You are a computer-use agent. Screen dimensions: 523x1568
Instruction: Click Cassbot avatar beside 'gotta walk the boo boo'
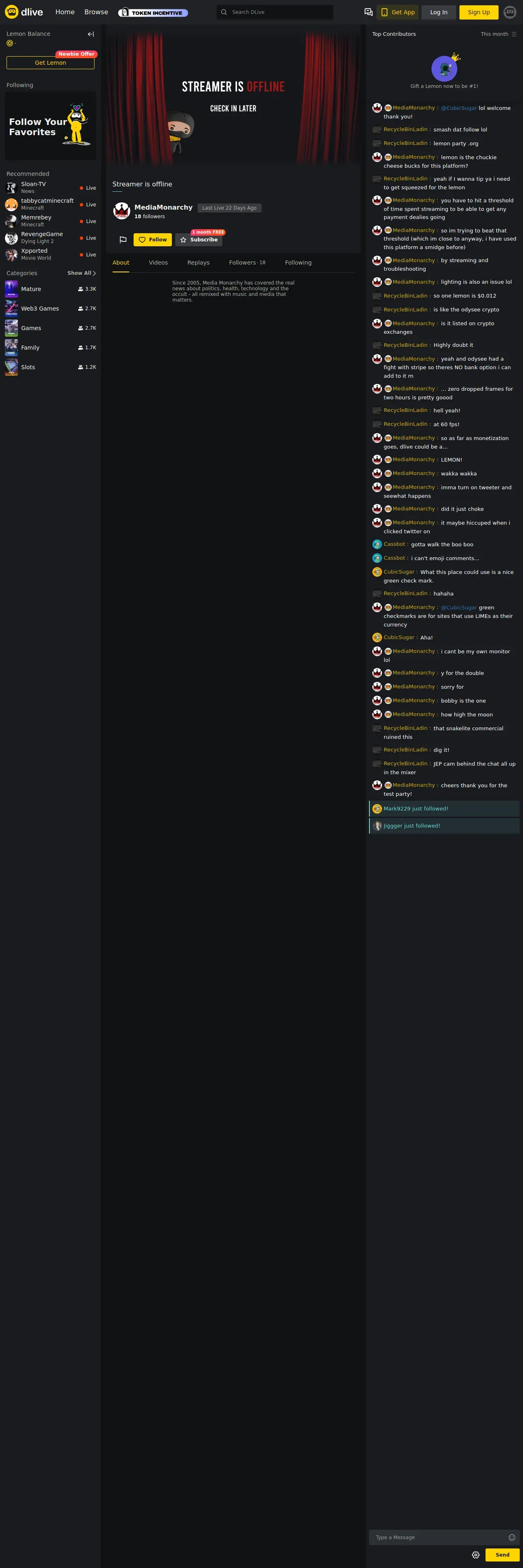point(377,544)
